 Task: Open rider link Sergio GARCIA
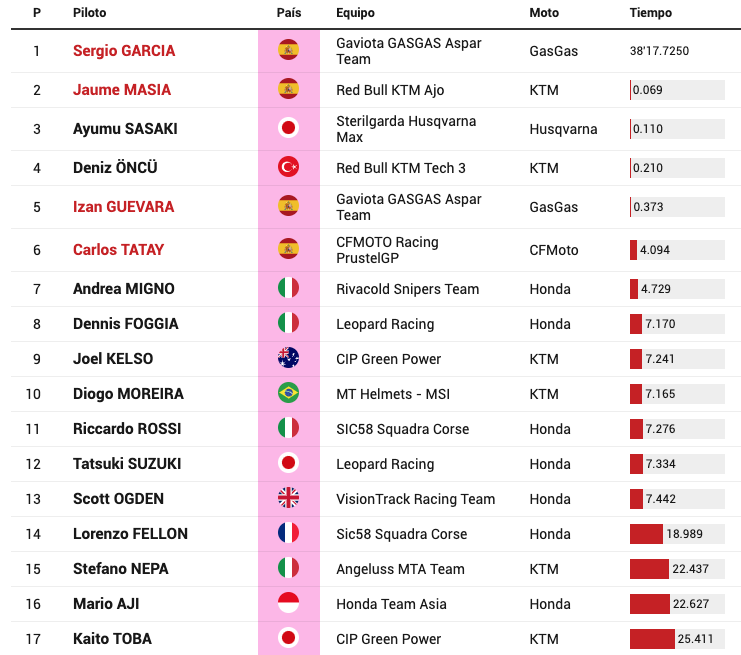click(x=124, y=51)
